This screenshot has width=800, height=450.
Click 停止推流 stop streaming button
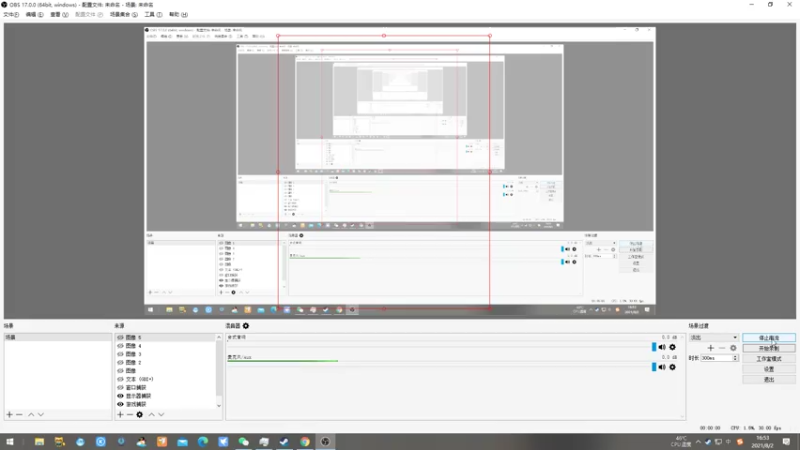(x=769, y=338)
